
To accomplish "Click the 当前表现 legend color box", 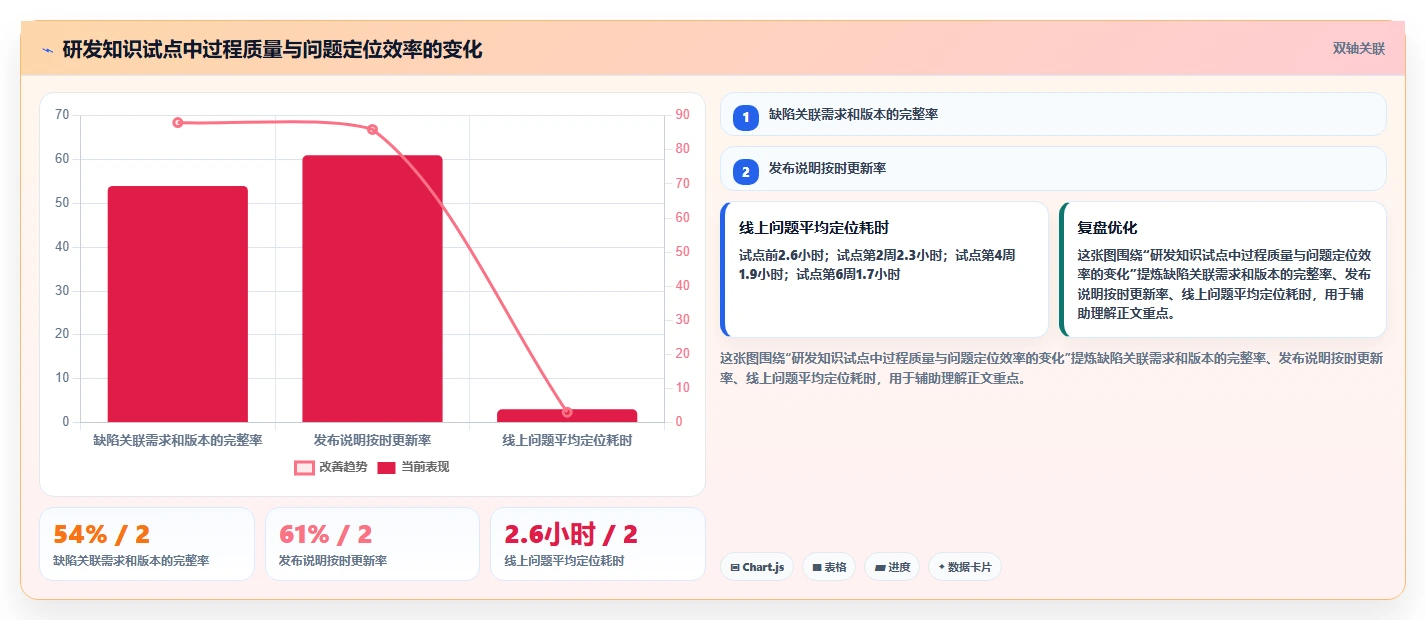I will 387,467.
